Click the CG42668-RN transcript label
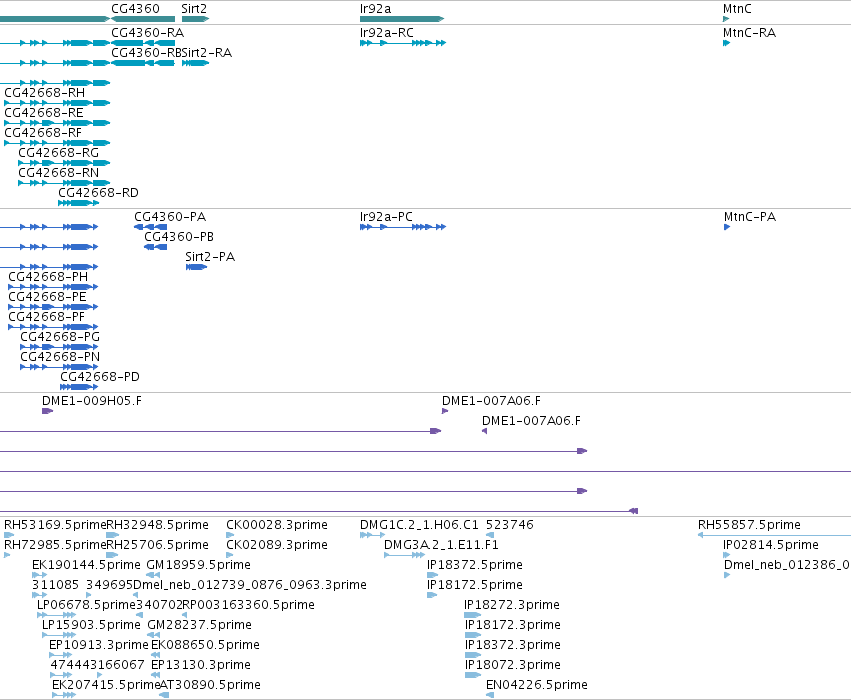Image resolution: width=851 pixels, height=700 pixels. pyautogui.click(x=59, y=173)
